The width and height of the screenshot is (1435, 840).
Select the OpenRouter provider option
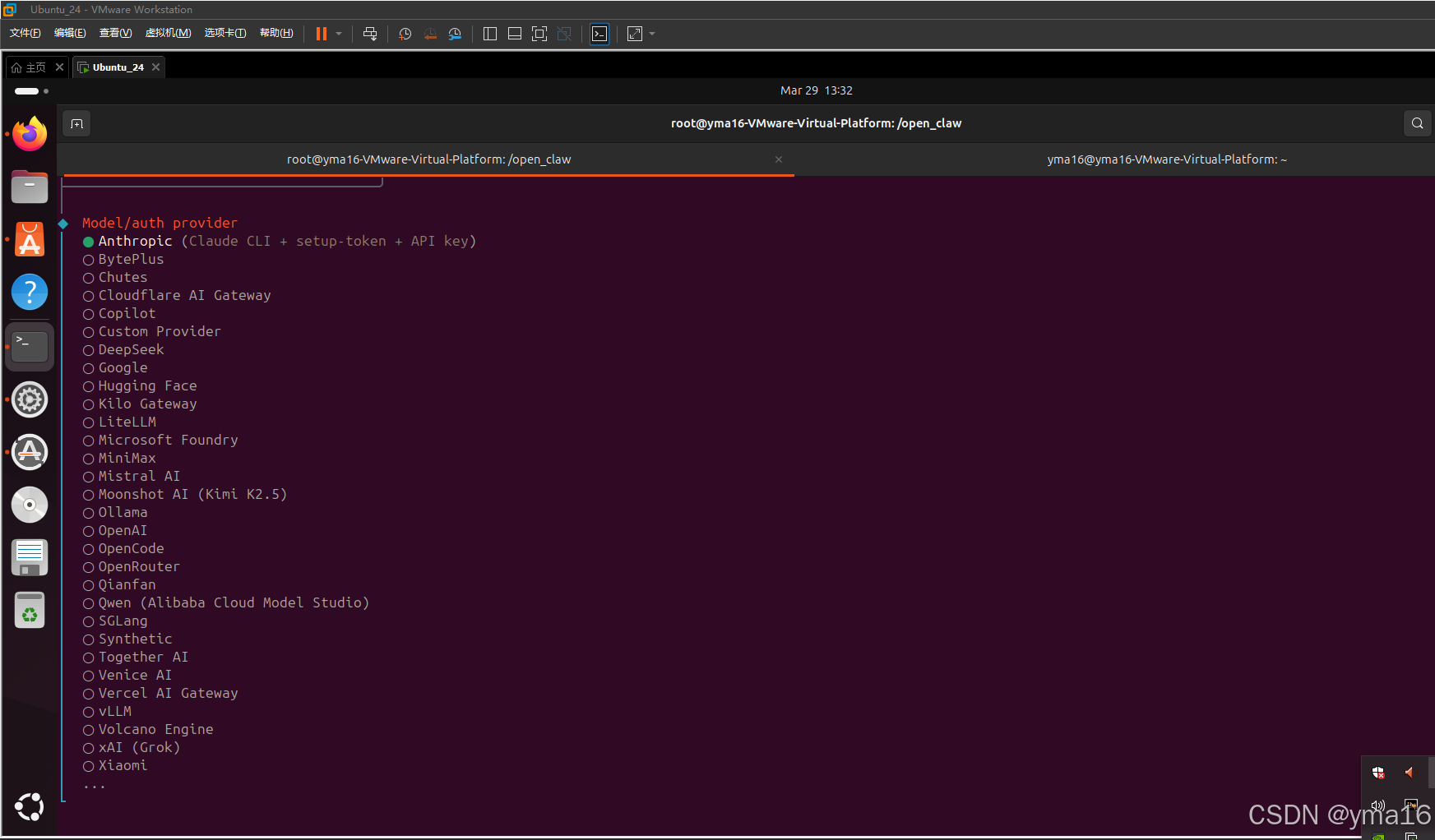point(132,567)
